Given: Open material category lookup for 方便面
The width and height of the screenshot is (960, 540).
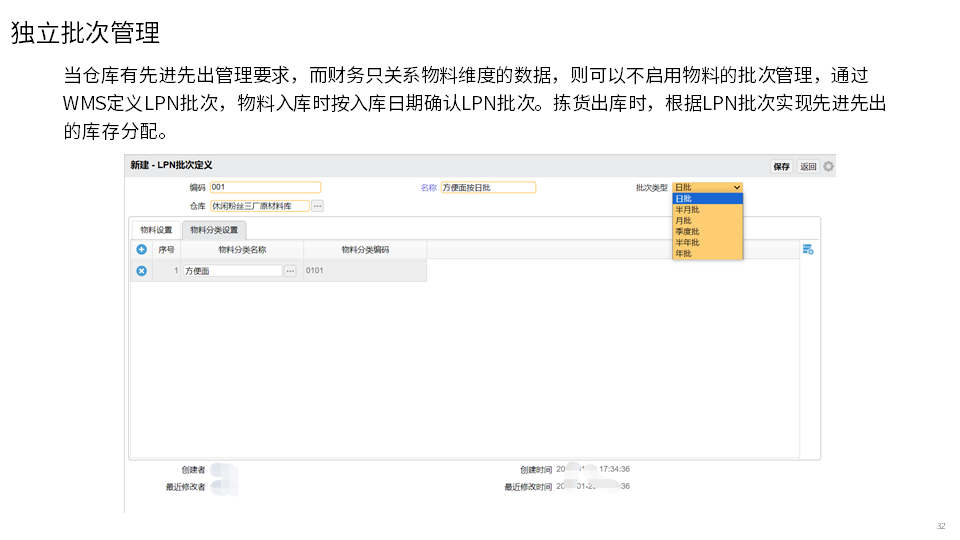Looking at the screenshot, I should 290,271.
